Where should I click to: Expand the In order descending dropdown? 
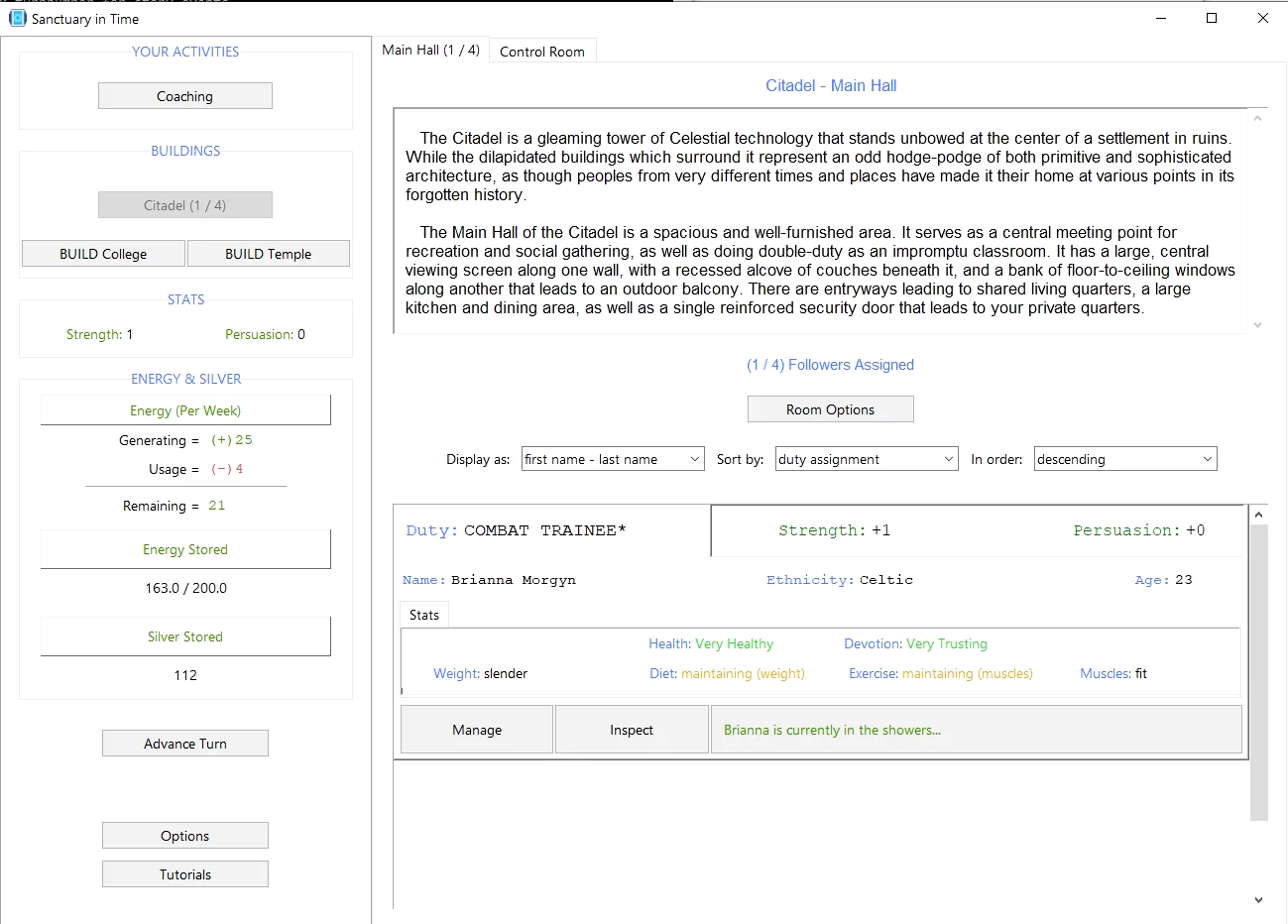coord(1124,459)
